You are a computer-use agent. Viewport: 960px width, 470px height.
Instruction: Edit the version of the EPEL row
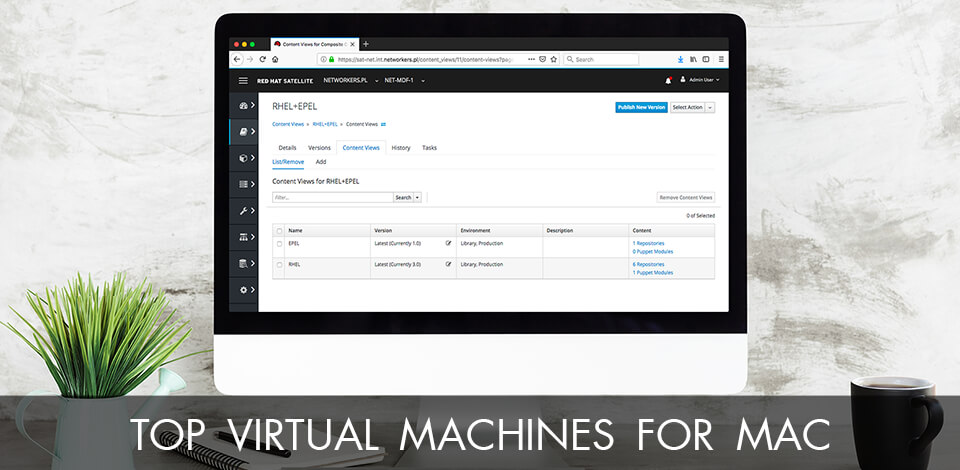point(448,243)
